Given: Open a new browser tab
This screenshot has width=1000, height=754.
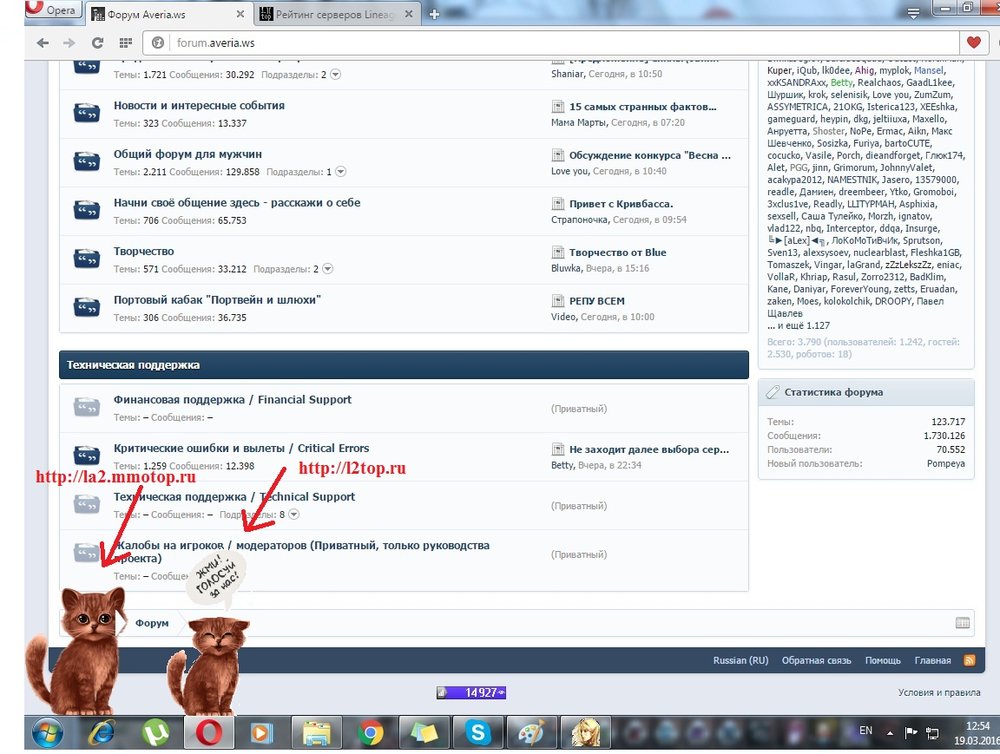Looking at the screenshot, I should [x=434, y=14].
